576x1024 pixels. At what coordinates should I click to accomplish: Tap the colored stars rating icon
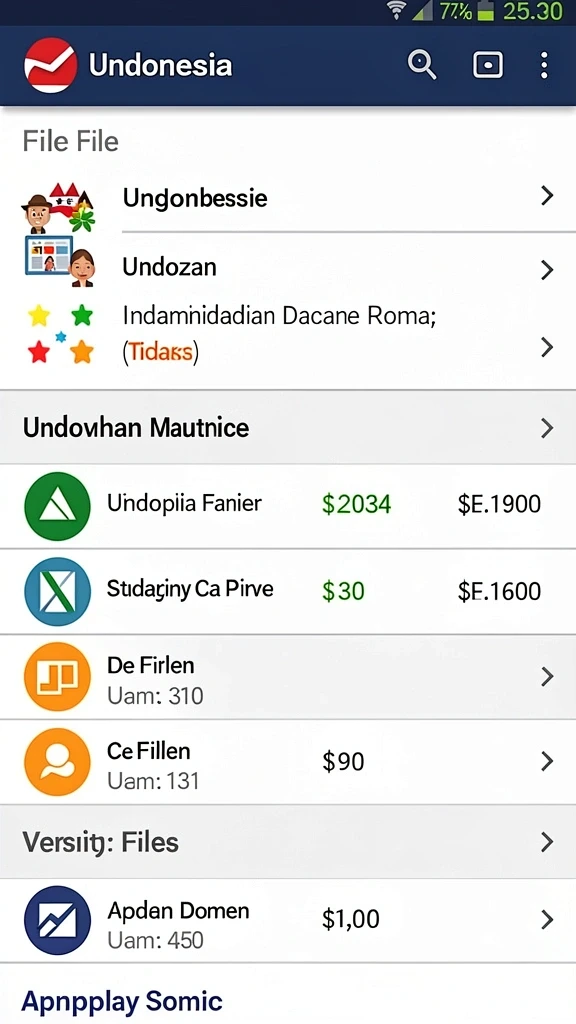pos(61,334)
